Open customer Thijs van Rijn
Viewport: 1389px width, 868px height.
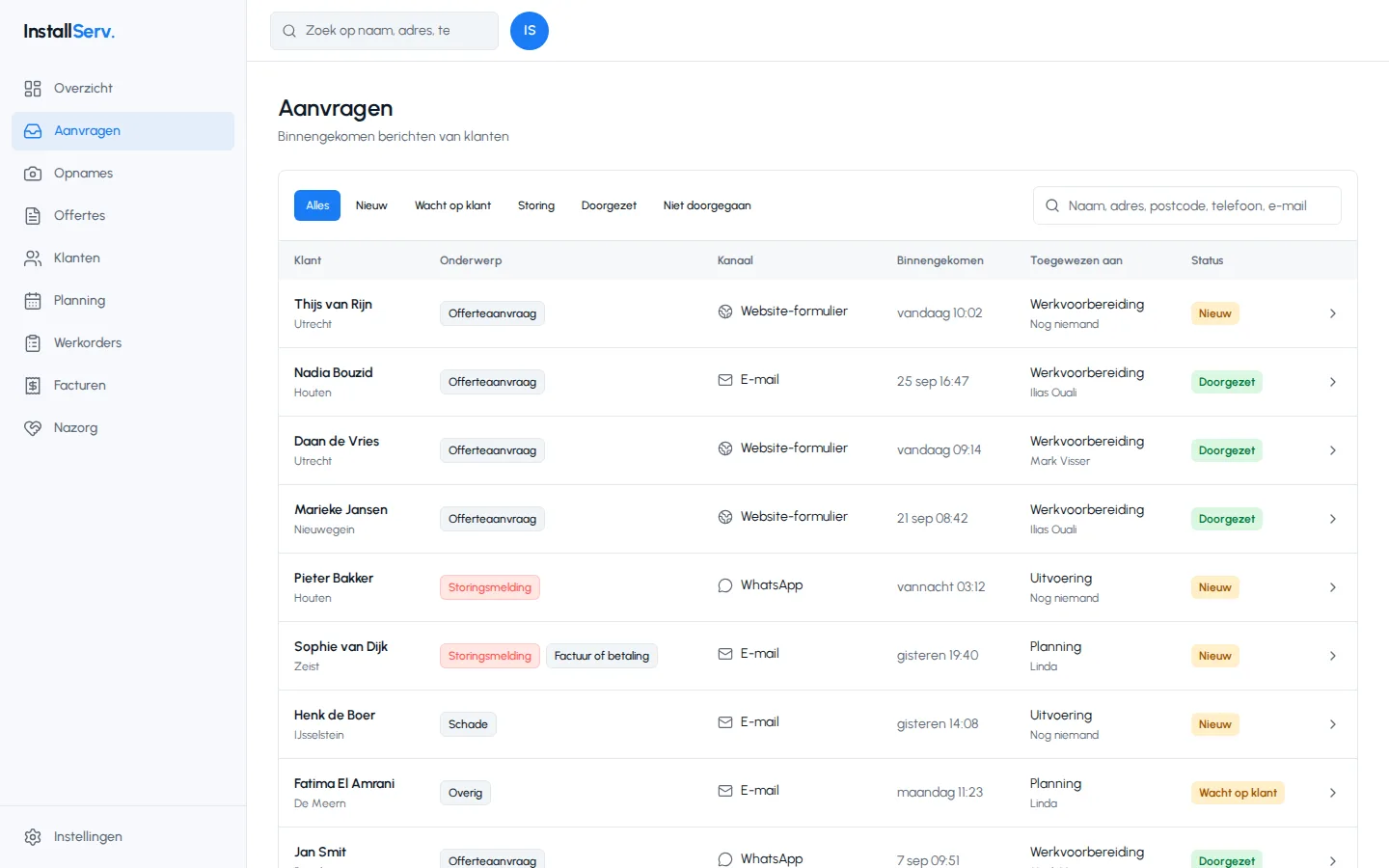pyautogui.click(x=333, y=304)
